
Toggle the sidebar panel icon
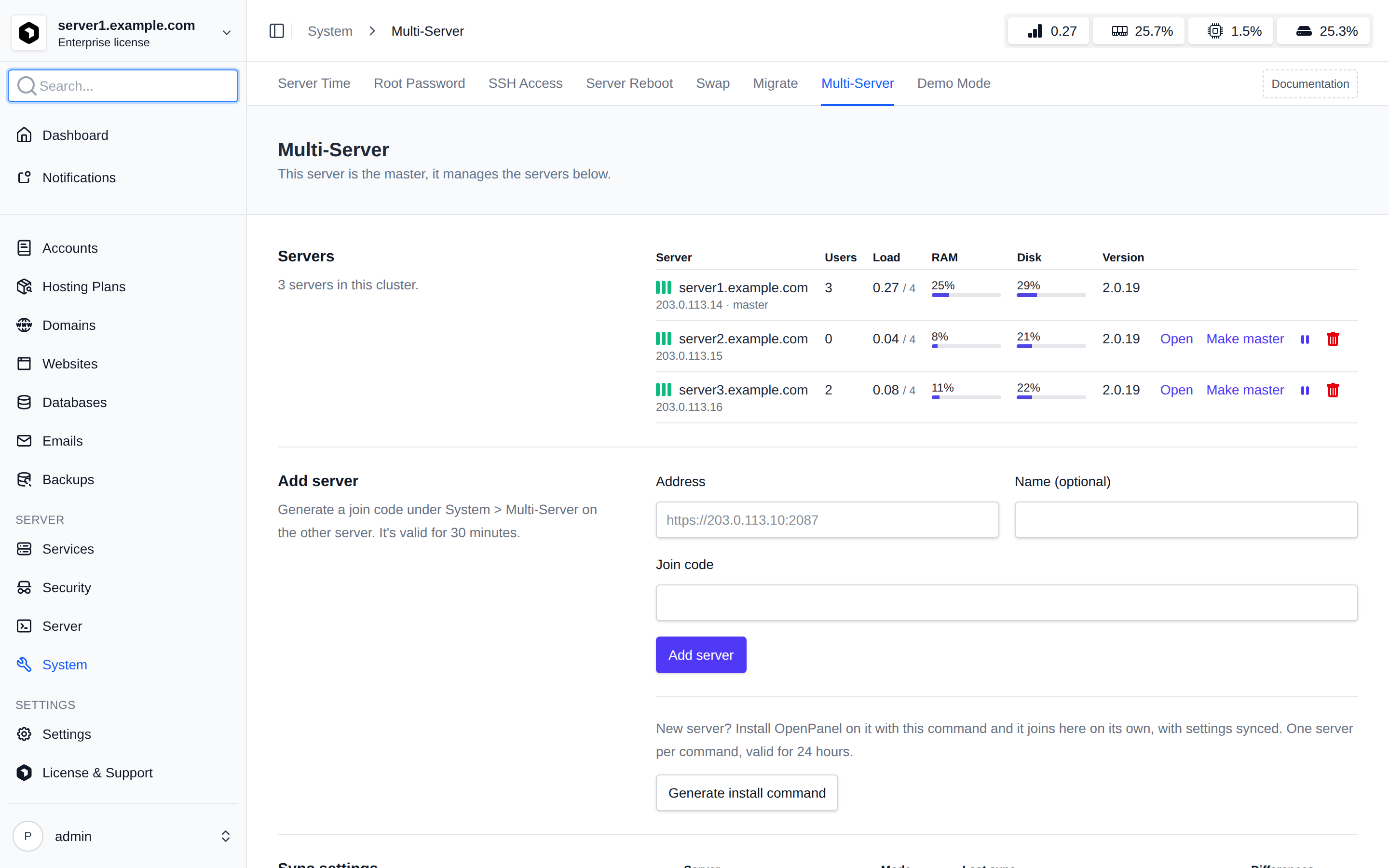pos(277,31)
